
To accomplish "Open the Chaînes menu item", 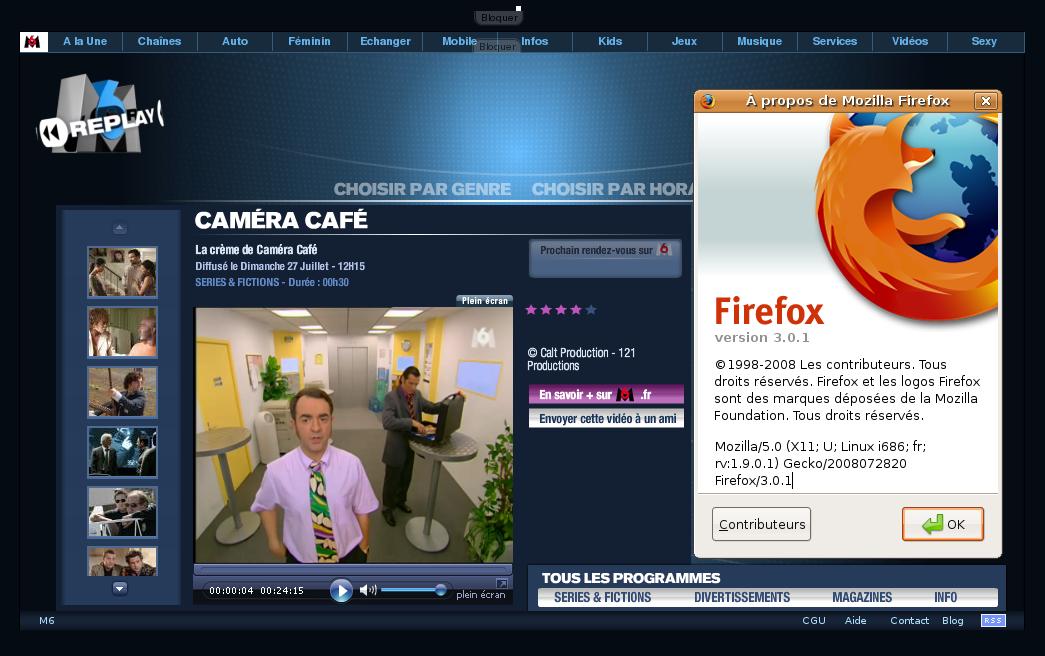I will (x=159, y=41).
